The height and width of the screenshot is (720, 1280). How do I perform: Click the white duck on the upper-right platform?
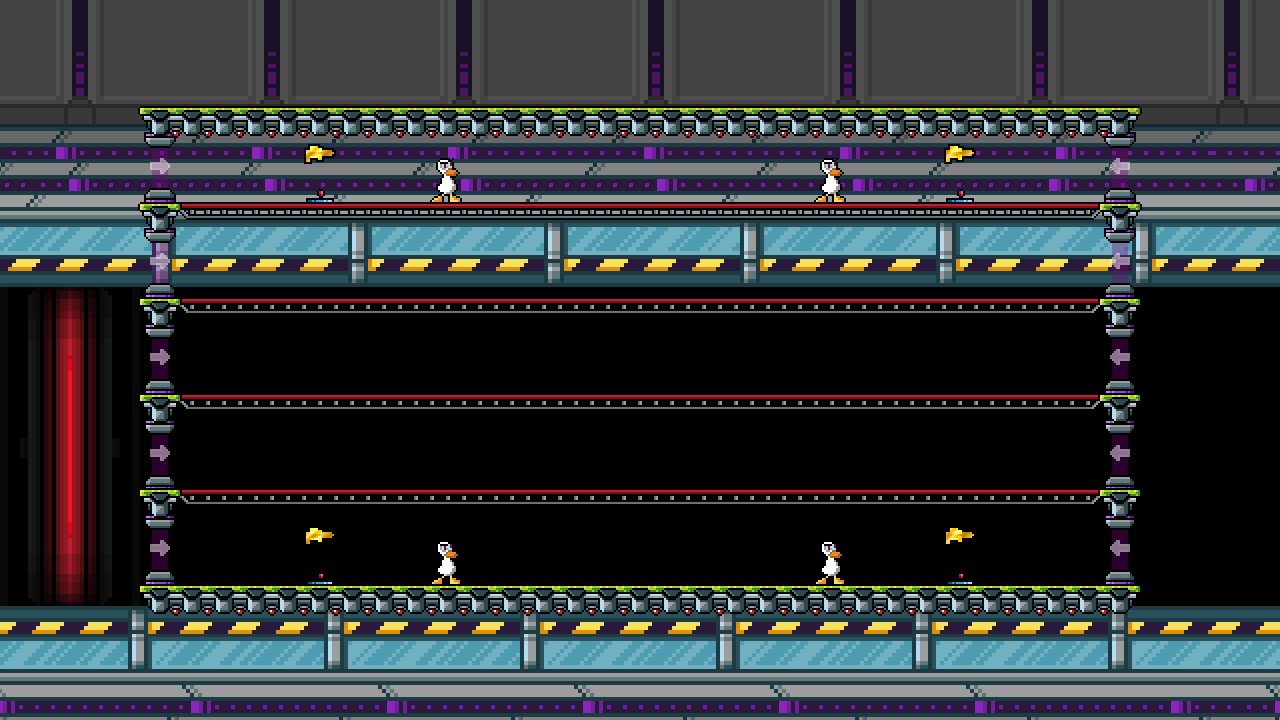click(x=830, y=181)
